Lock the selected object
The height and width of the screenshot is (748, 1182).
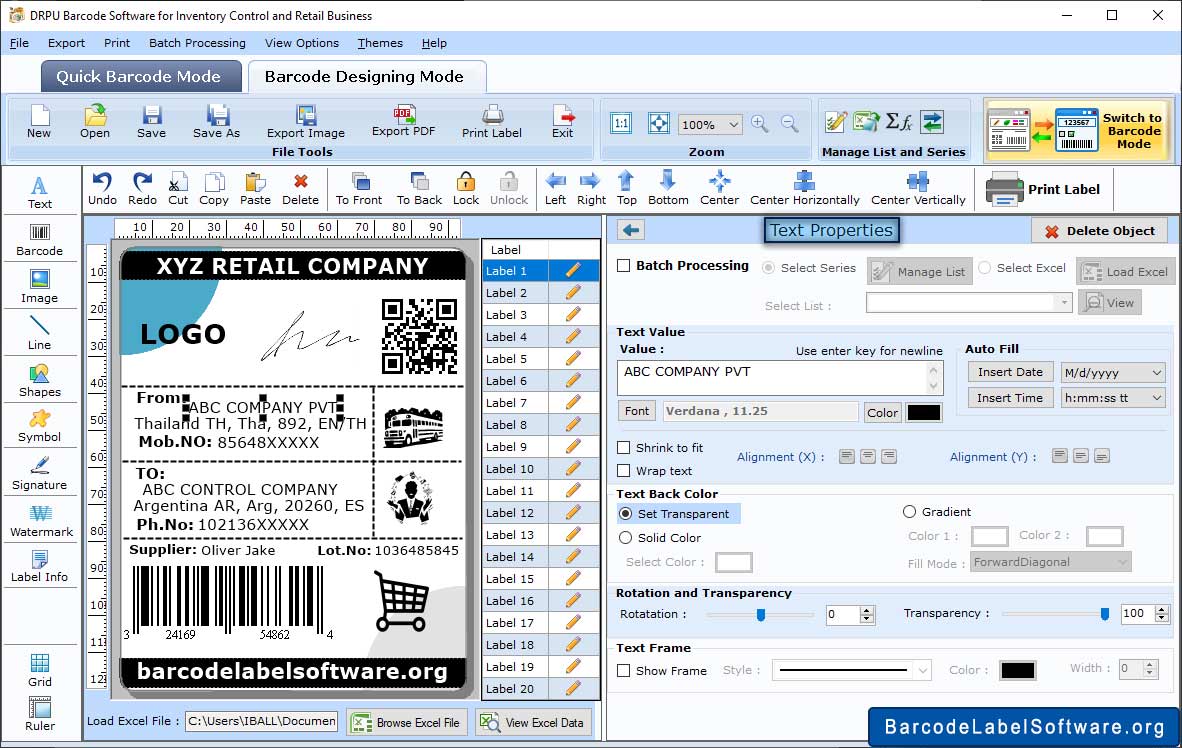point(466,189)
